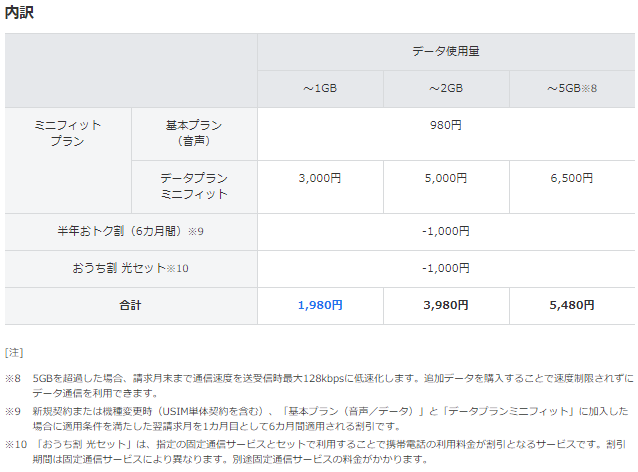638x472 pixels.
Task: Click the ※10 marker after おうち割 光セット
Action: [x=177, y=268]
